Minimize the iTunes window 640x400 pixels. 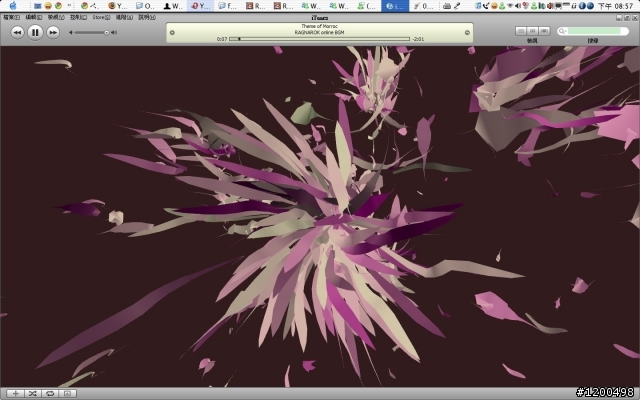[619, 18]
